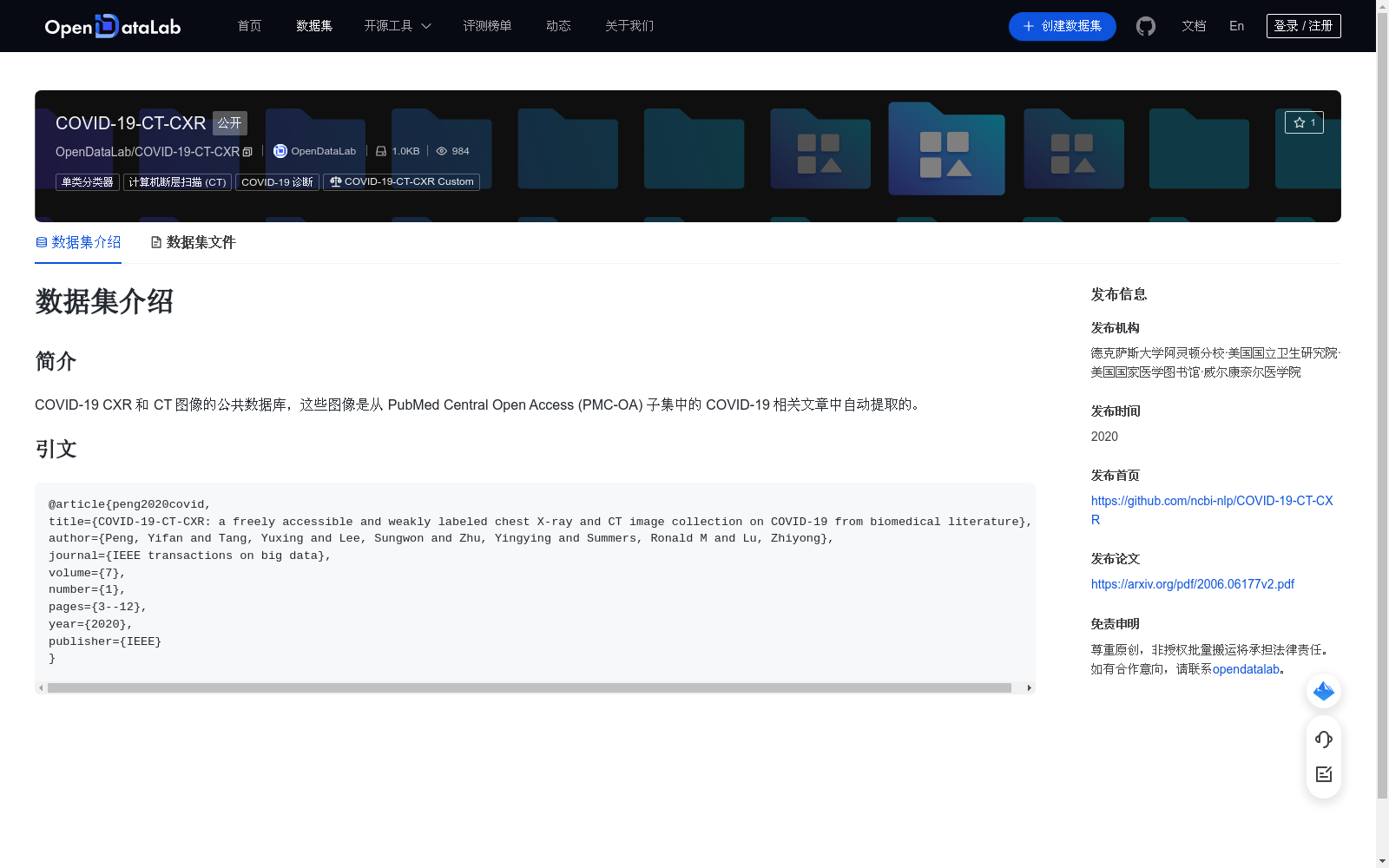The height and width of the screenshot is (868, 1389).
Task: Click the 发布首页 label
Action: pos(1116,476)
